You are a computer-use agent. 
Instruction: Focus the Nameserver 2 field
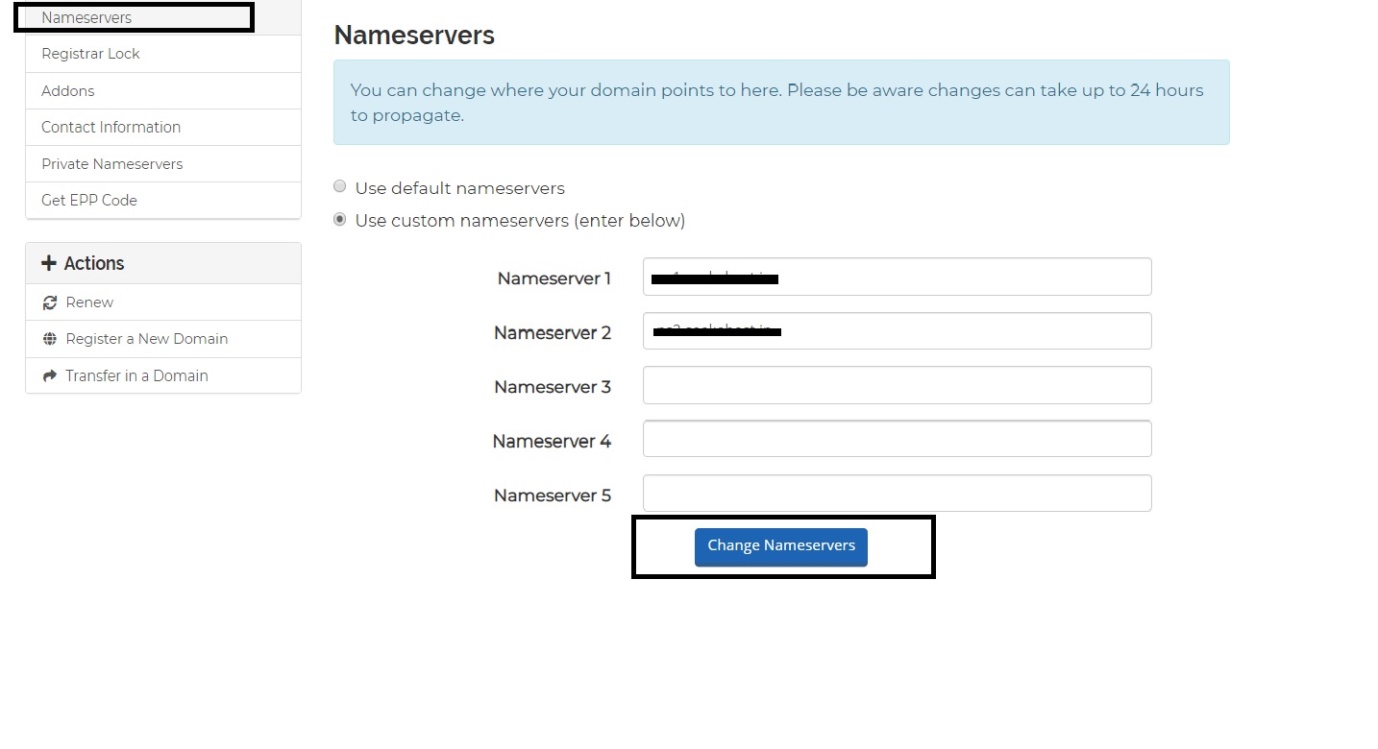(897, 331)
